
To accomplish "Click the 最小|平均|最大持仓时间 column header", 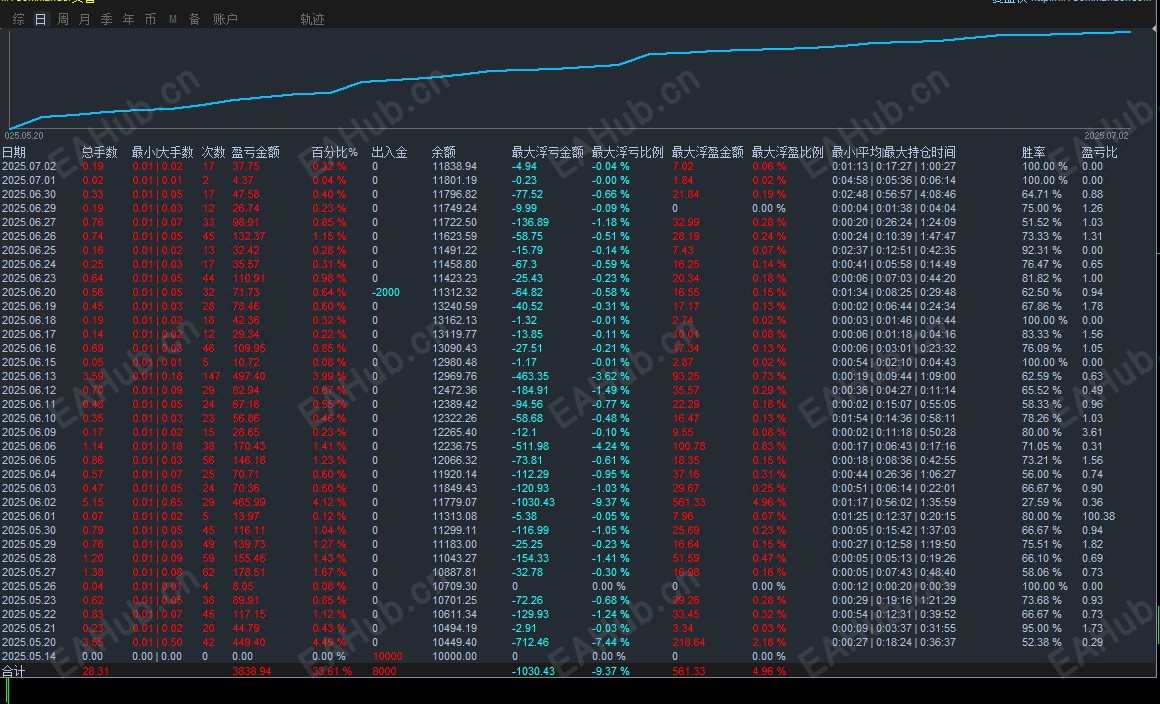I will click(x=894, y=152).
